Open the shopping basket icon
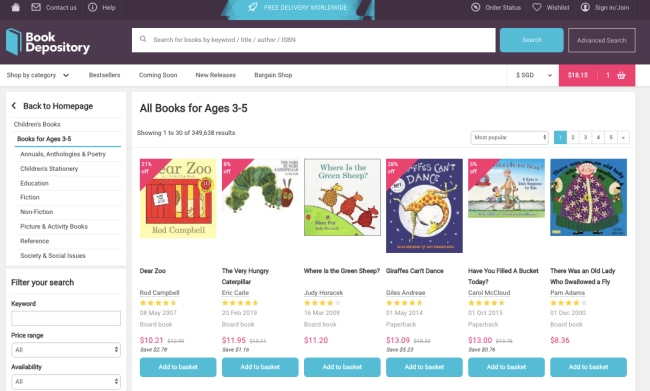This screenshot has width=650, height=391. [x=621, y=75]
